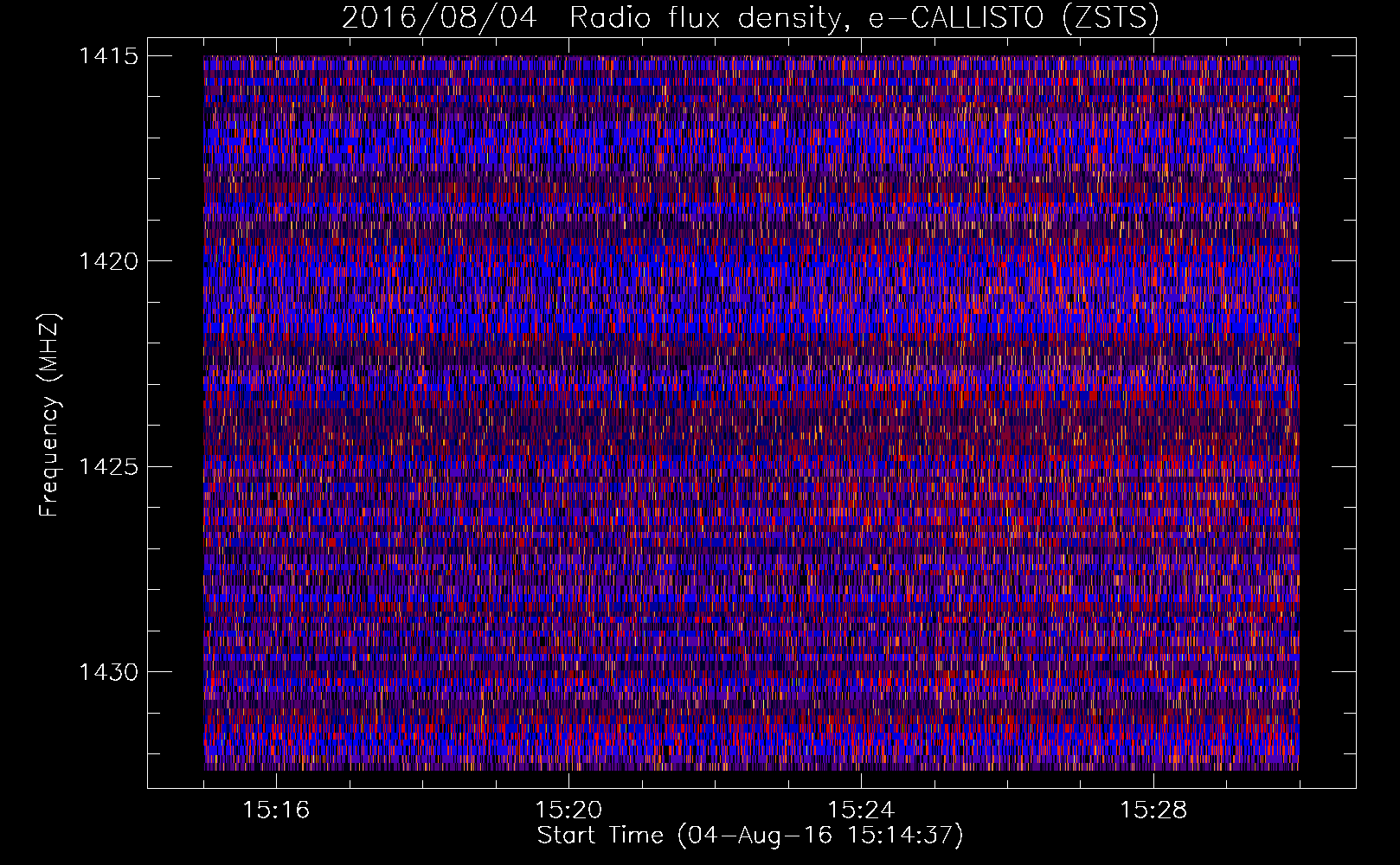Select the 'Frequency (MHZ)' axis label
This screenshot has height=865, width=1400.
(x=49, y=414)
